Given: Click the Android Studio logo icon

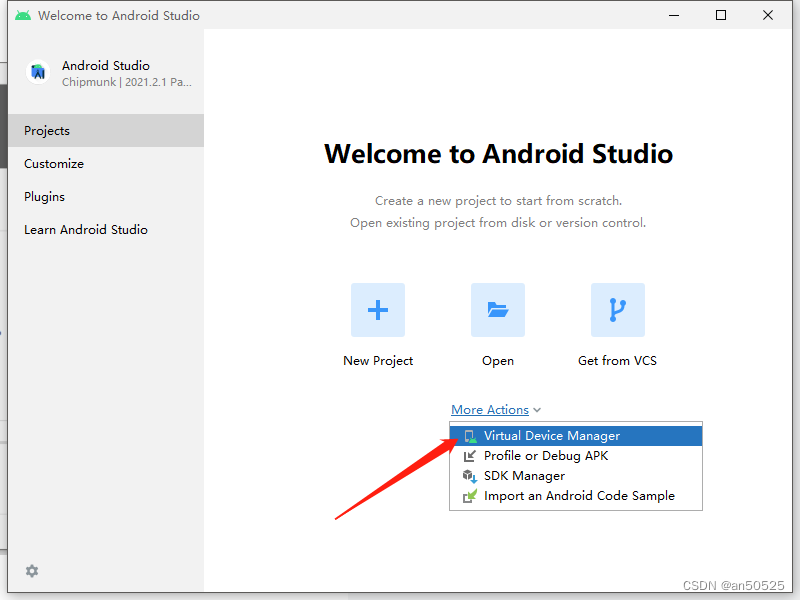Looking at the screenshot, I should point(38,72).
